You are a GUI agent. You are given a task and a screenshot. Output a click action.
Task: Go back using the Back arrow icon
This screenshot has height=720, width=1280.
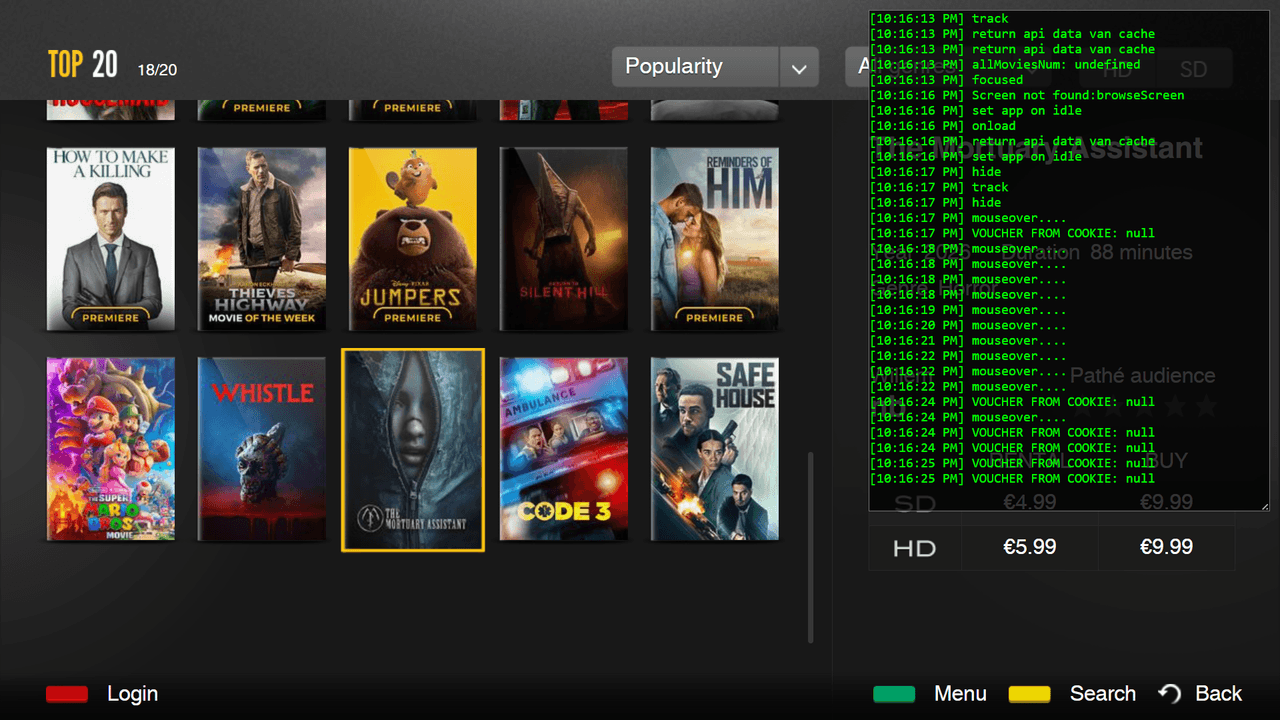[1169, 694]
